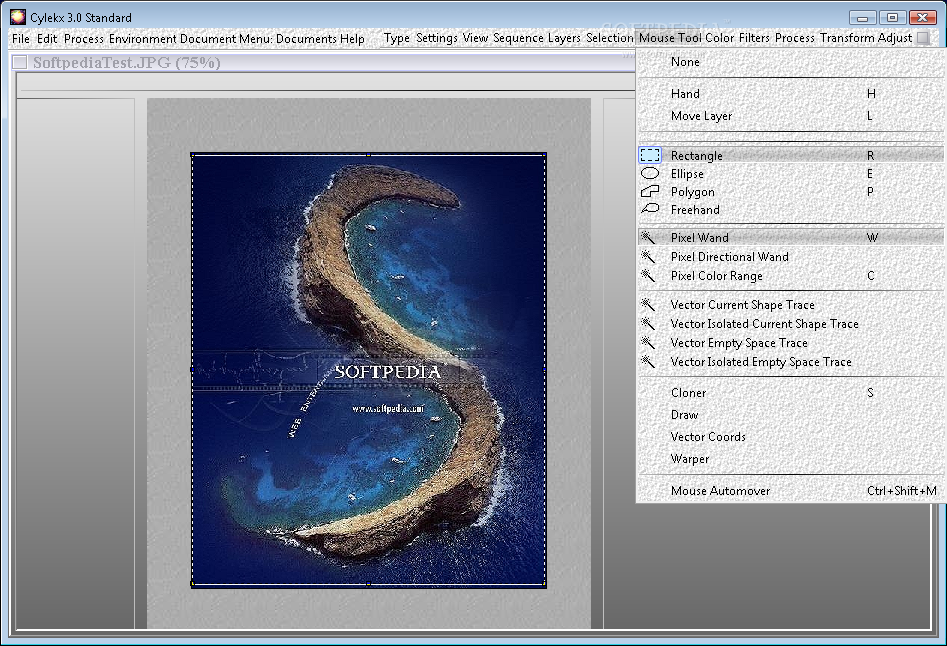Select Vector Current Shape Trace entry
The image size is (947, 646).
tap(790, 304)
